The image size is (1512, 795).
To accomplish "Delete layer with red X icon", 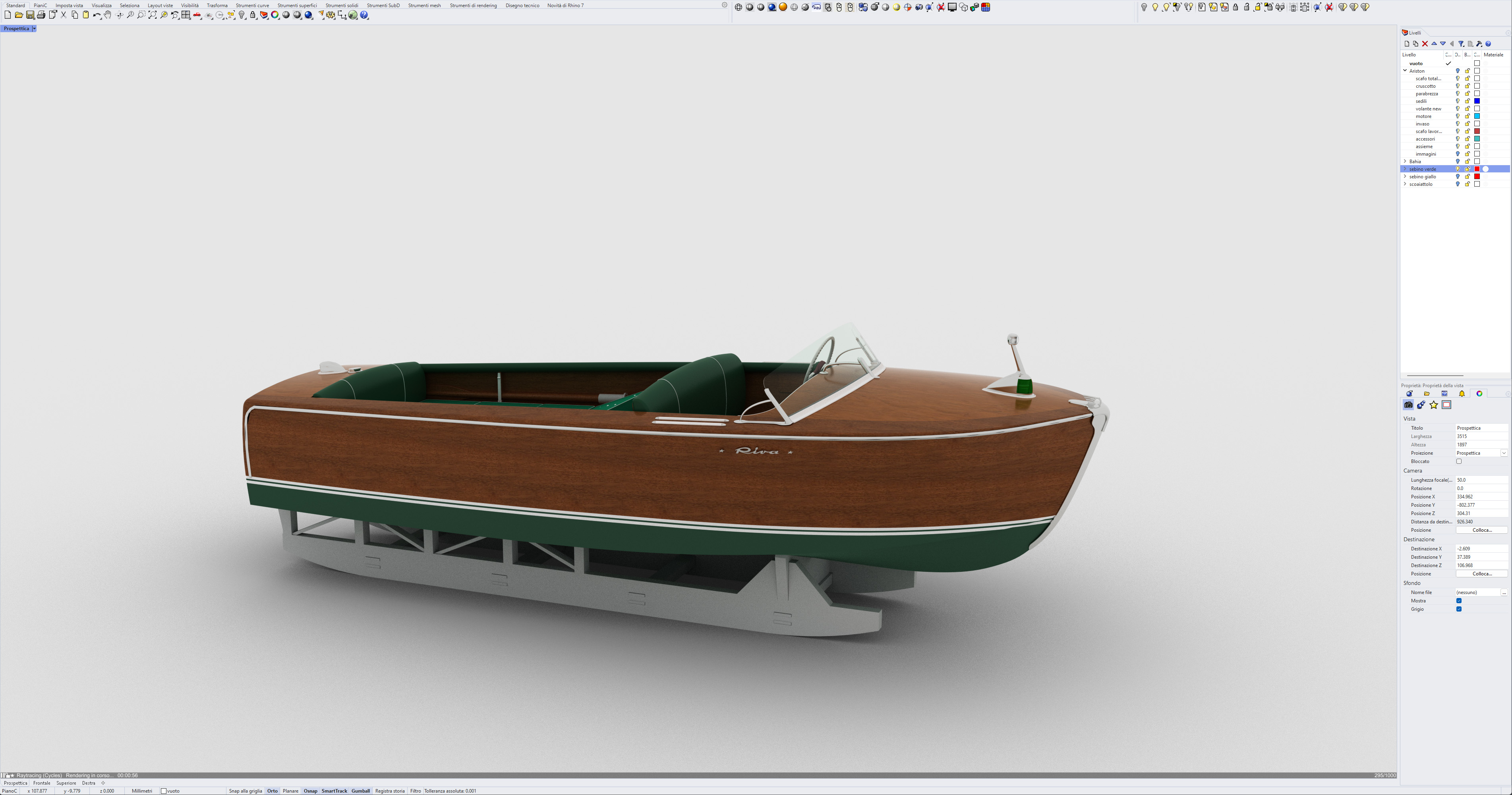I will 1425,44.
